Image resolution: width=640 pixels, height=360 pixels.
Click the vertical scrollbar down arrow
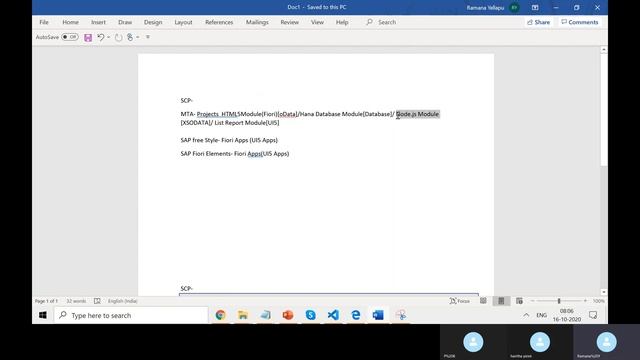(x=604, y=292)
